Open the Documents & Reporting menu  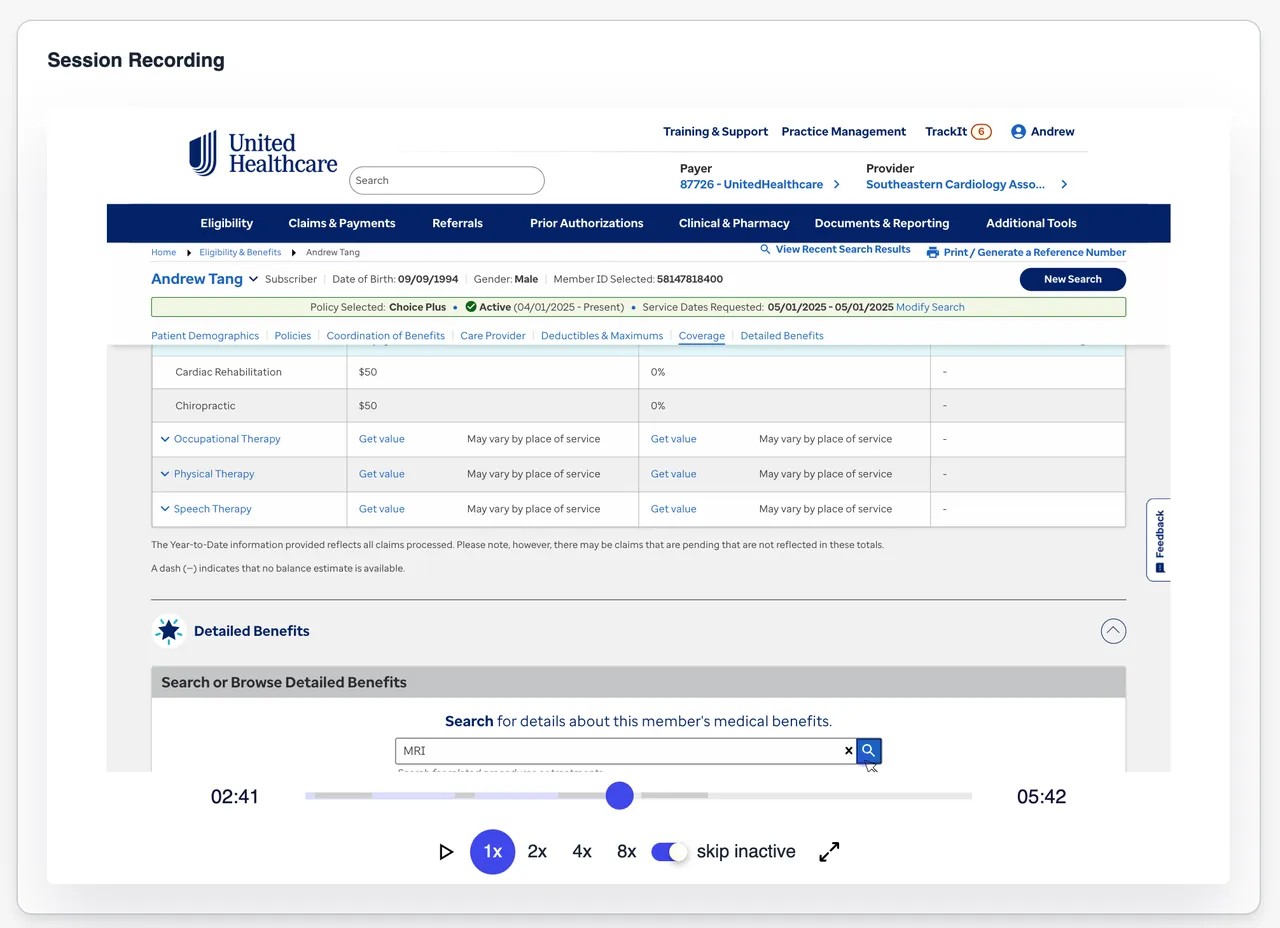pyautogui.click(x=882, y=223)
